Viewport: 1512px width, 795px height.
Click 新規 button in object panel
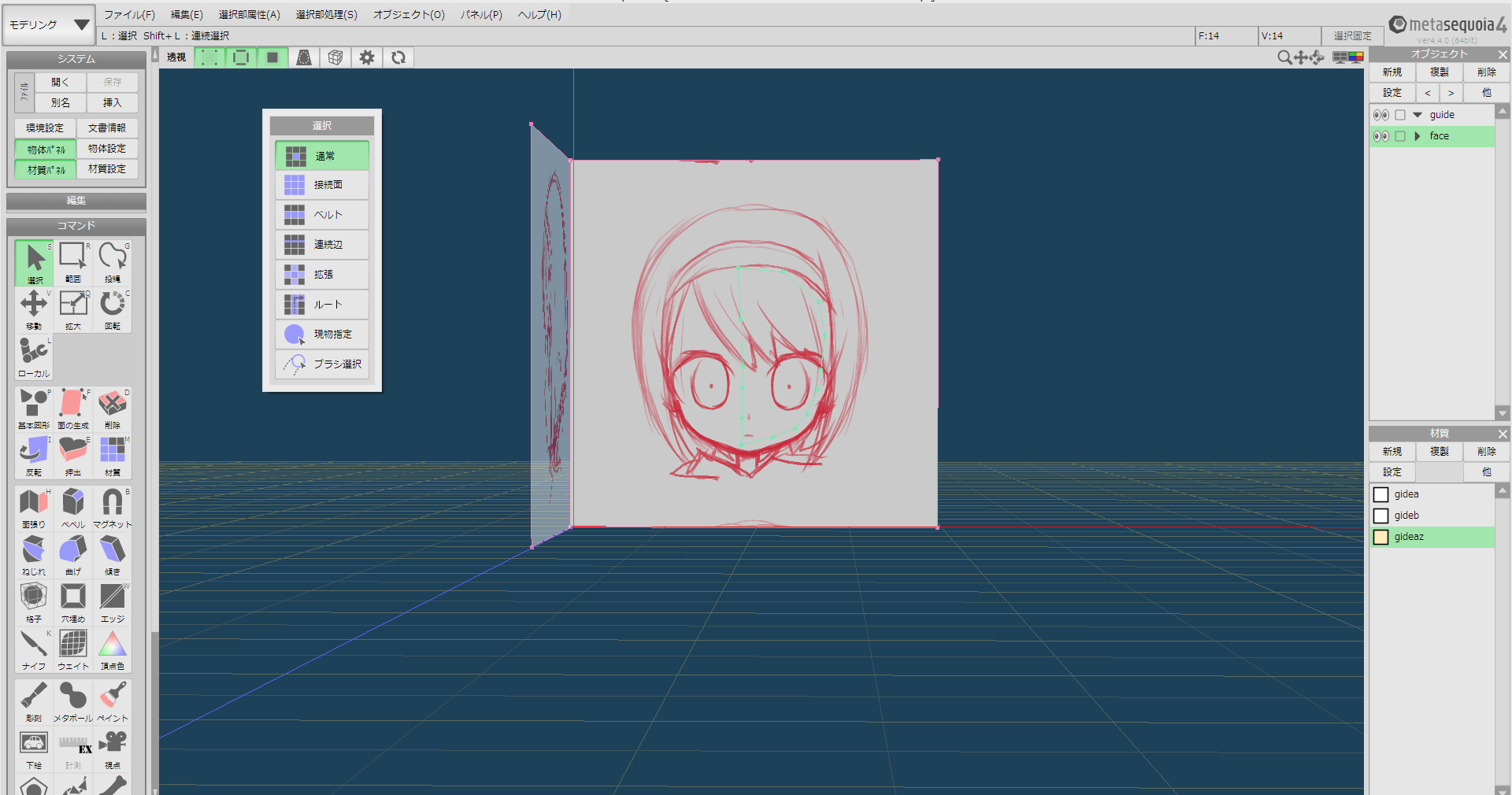tap(1392, 72)
